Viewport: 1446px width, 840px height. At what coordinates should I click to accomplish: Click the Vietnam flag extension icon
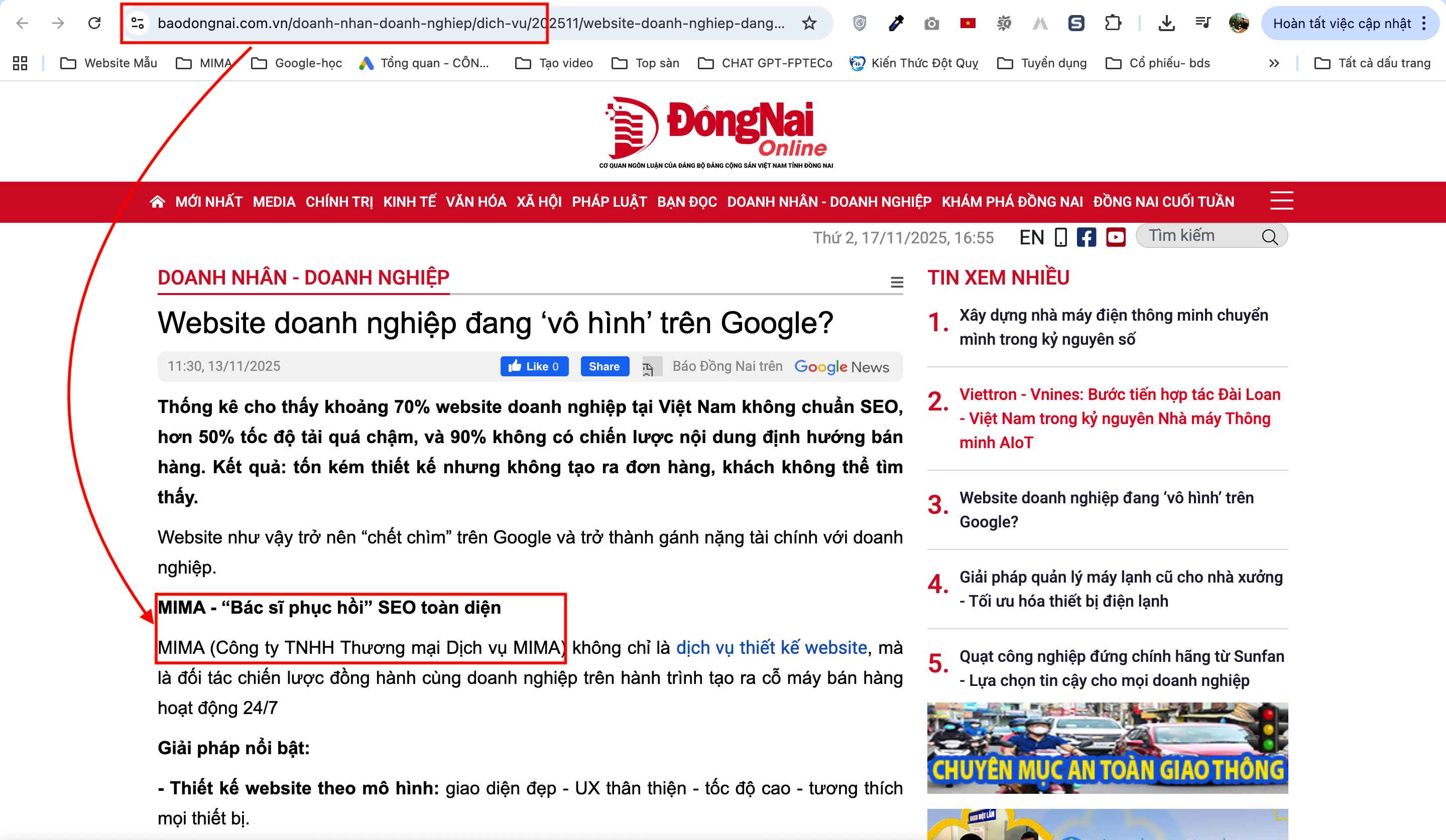coord(968,23)
